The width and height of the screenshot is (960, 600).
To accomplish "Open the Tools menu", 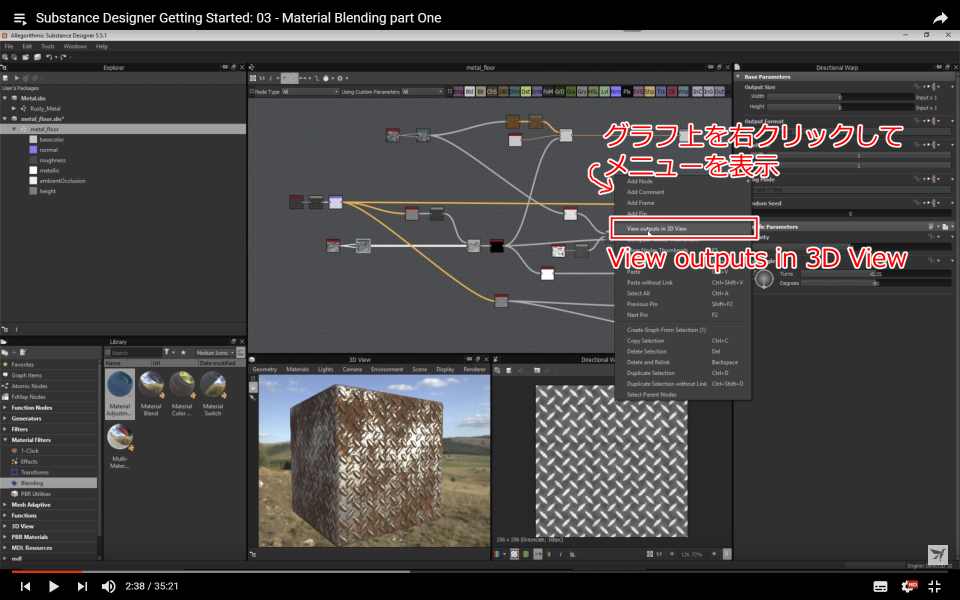I will pyautogui.click(x=48, y=47).
